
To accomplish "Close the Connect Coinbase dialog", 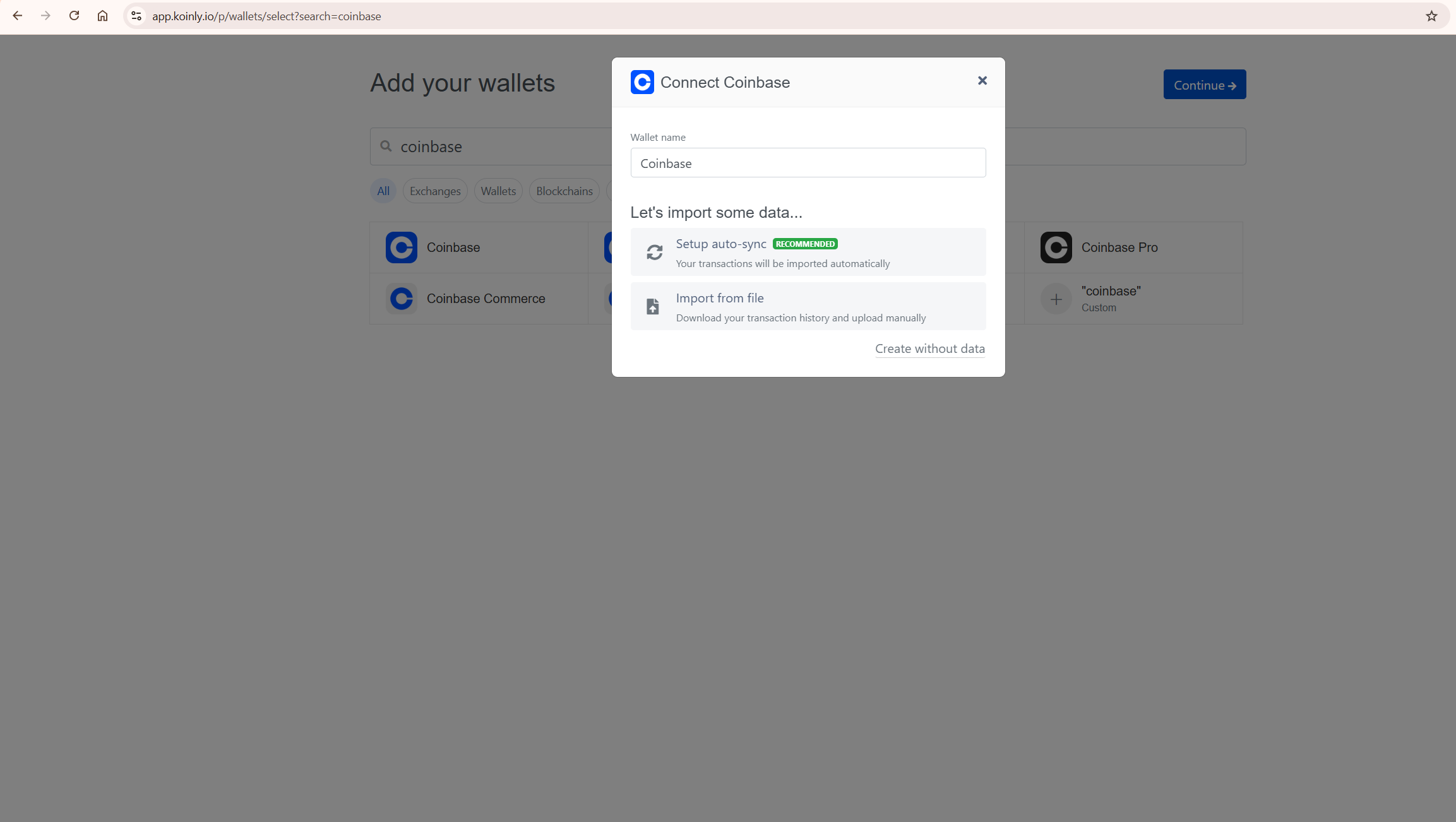I will (982, 80).
